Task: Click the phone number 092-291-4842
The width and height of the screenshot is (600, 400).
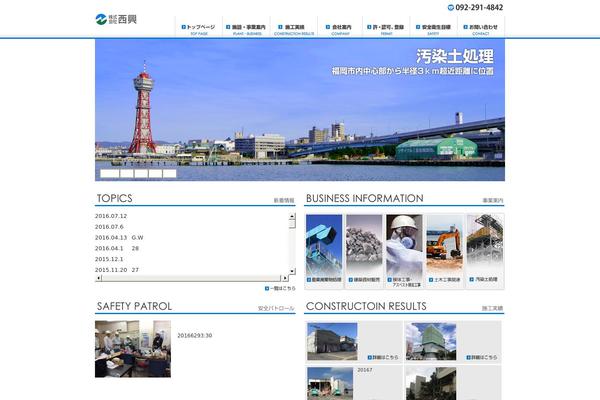Action: click(479, 7)
